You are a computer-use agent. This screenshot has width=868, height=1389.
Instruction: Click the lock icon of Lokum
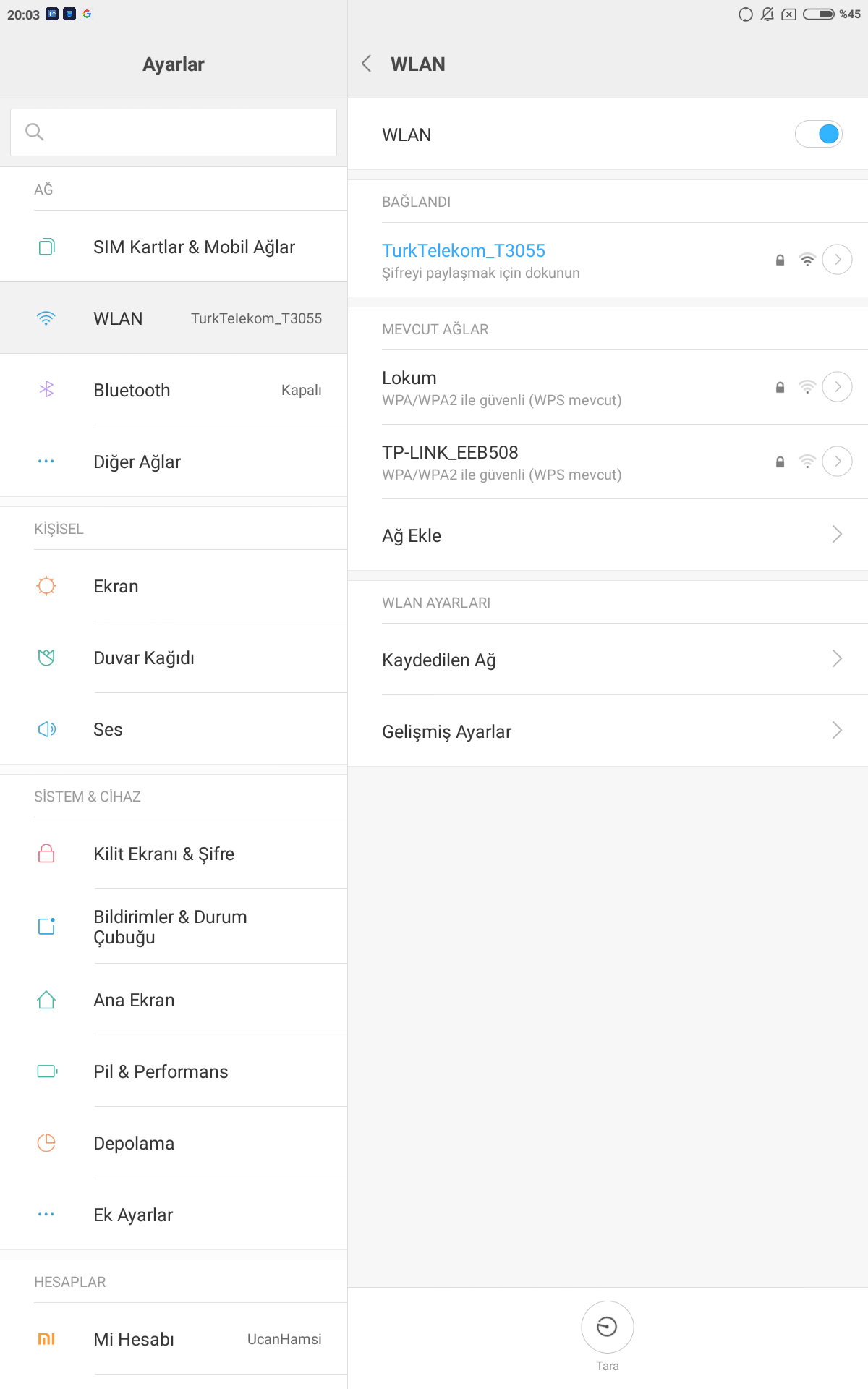tap(780, 387)
